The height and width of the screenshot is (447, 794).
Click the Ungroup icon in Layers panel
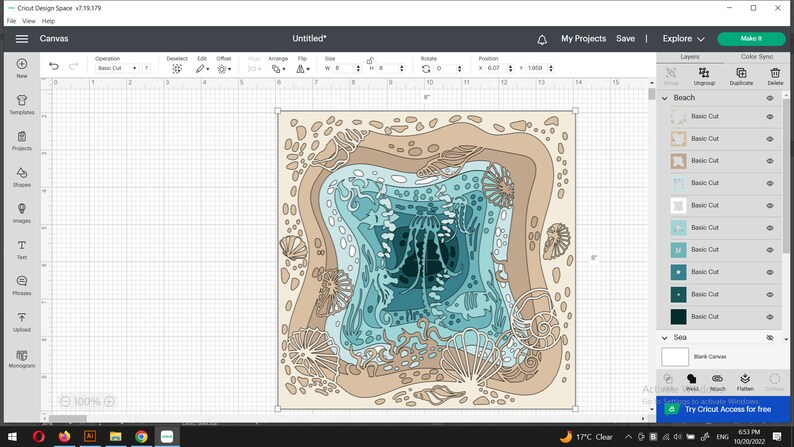click(704, 76)
